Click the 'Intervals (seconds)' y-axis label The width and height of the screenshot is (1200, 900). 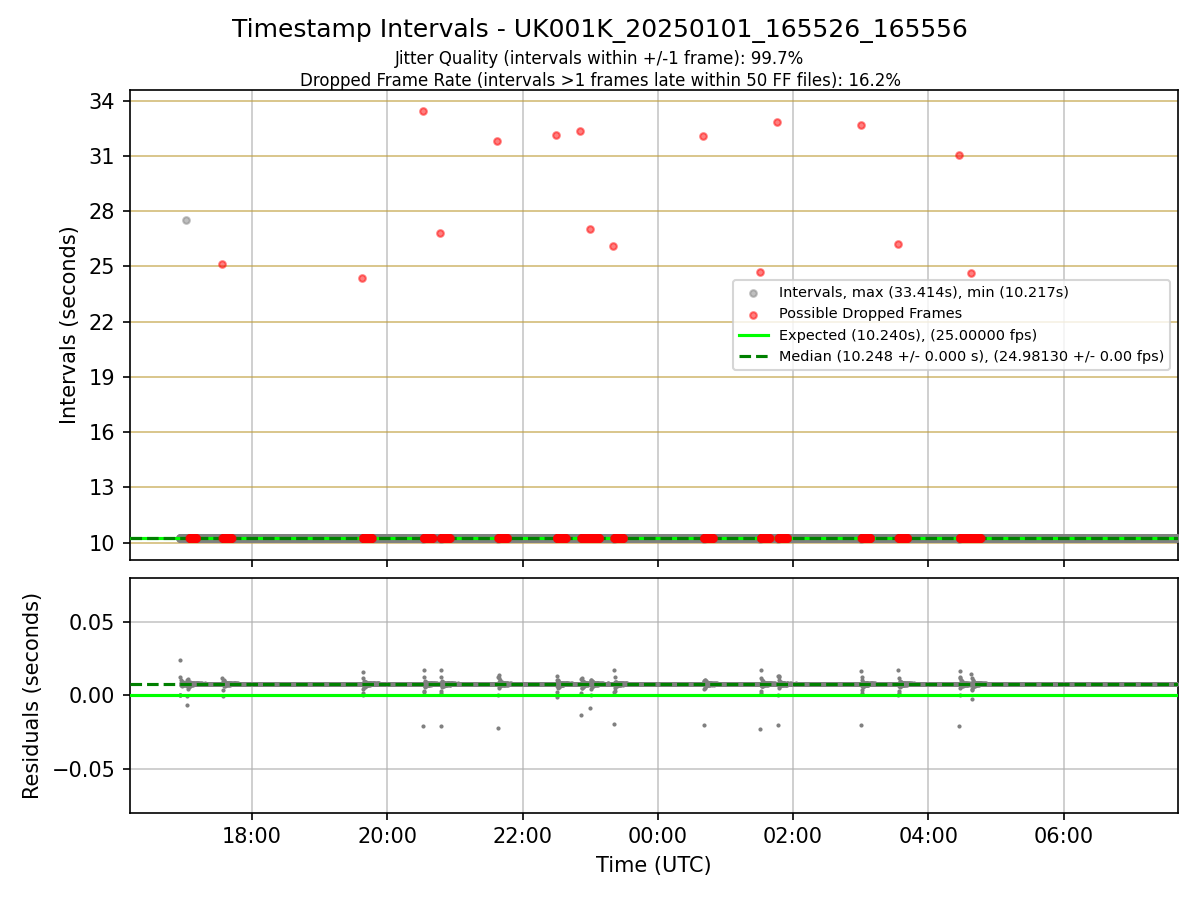pyautogui.click(x=68, y=325)
